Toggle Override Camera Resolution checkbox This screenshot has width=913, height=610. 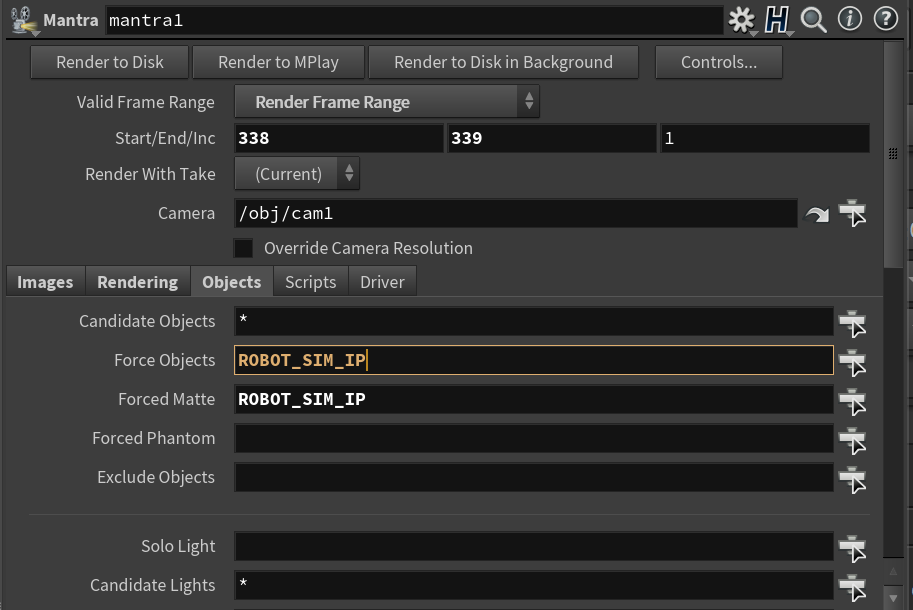(x=243, y=248)
